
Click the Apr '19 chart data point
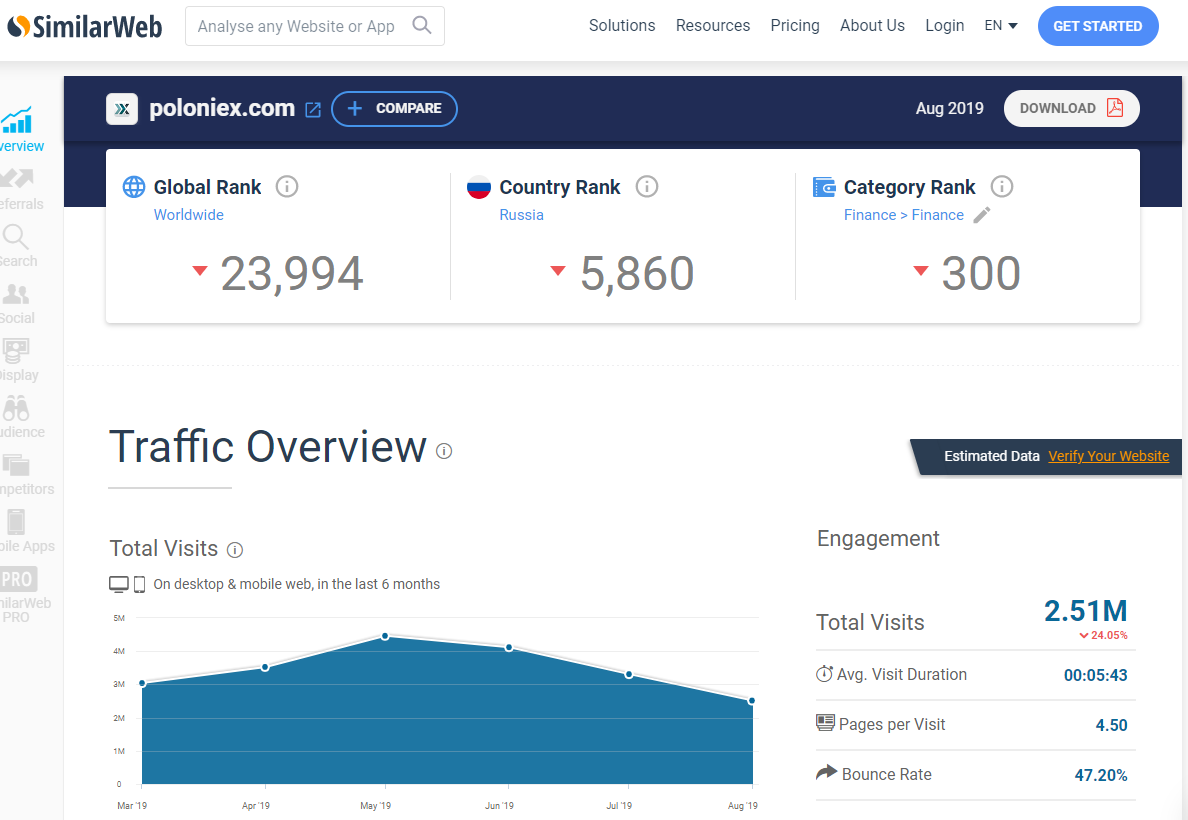(265, 668)
